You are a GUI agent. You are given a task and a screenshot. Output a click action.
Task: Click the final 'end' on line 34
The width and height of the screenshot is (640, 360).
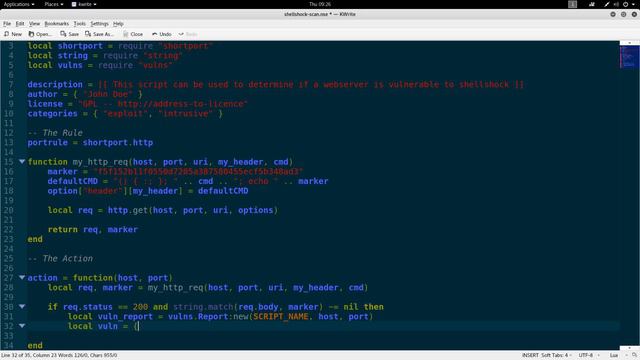[35, 345]
